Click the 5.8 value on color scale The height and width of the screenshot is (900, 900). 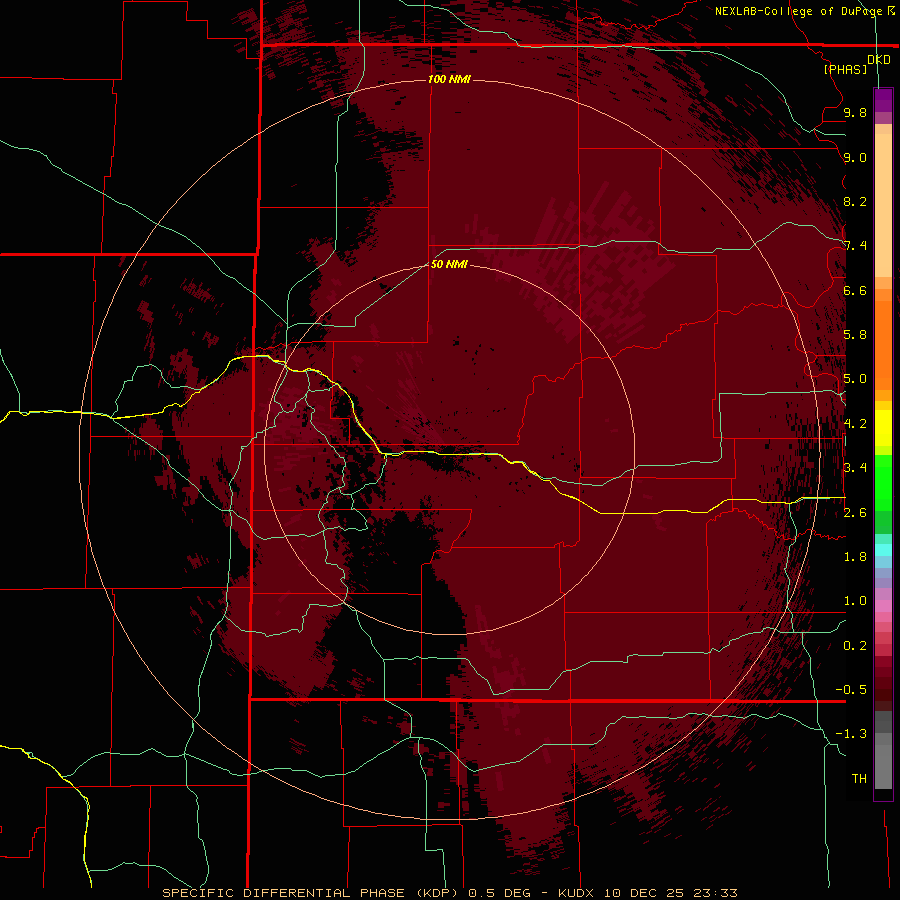click(x=855, y=335)
